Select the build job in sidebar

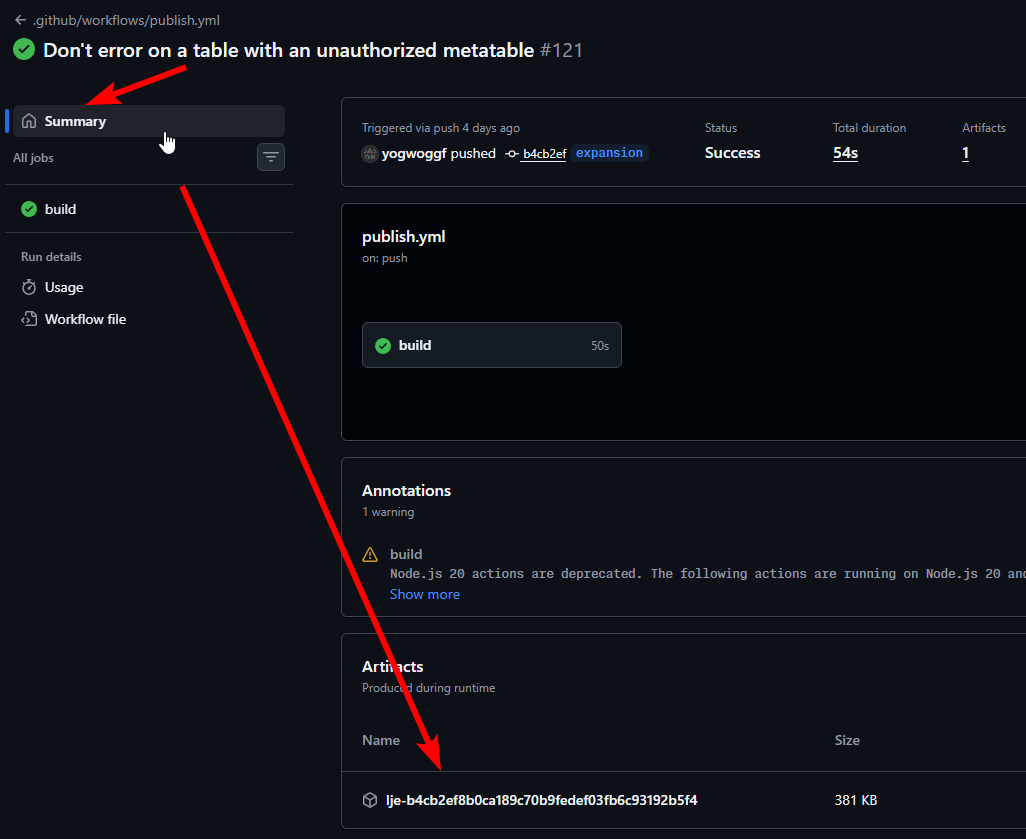(60, 209)
